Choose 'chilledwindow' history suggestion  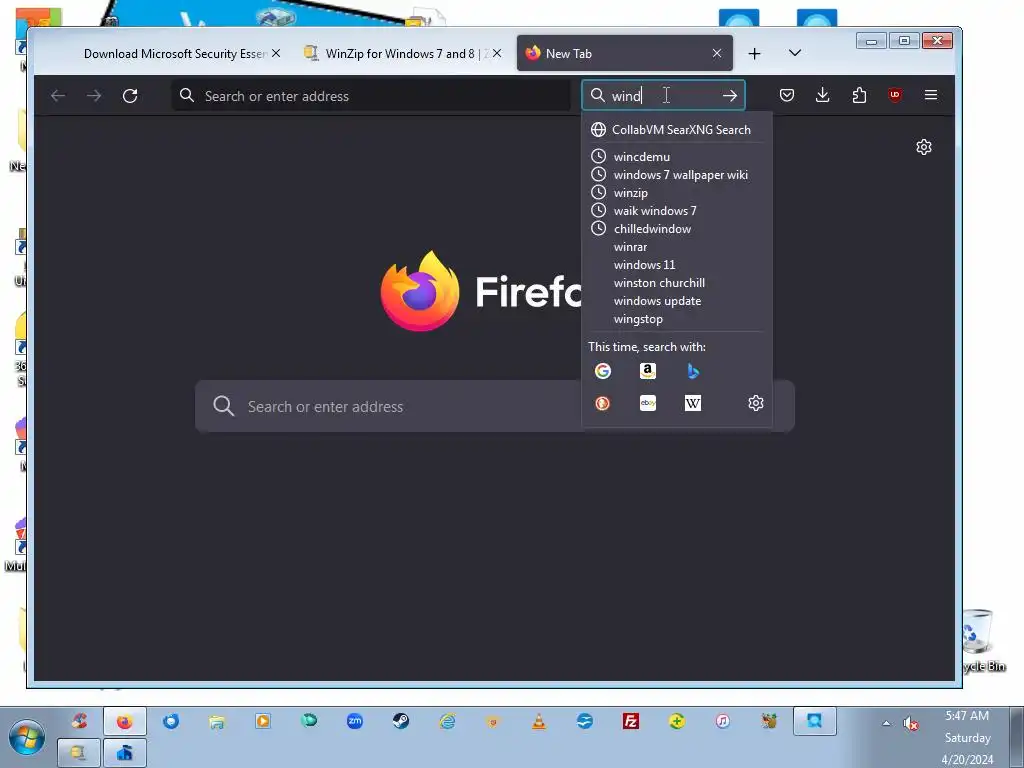(x=677, y=229)
